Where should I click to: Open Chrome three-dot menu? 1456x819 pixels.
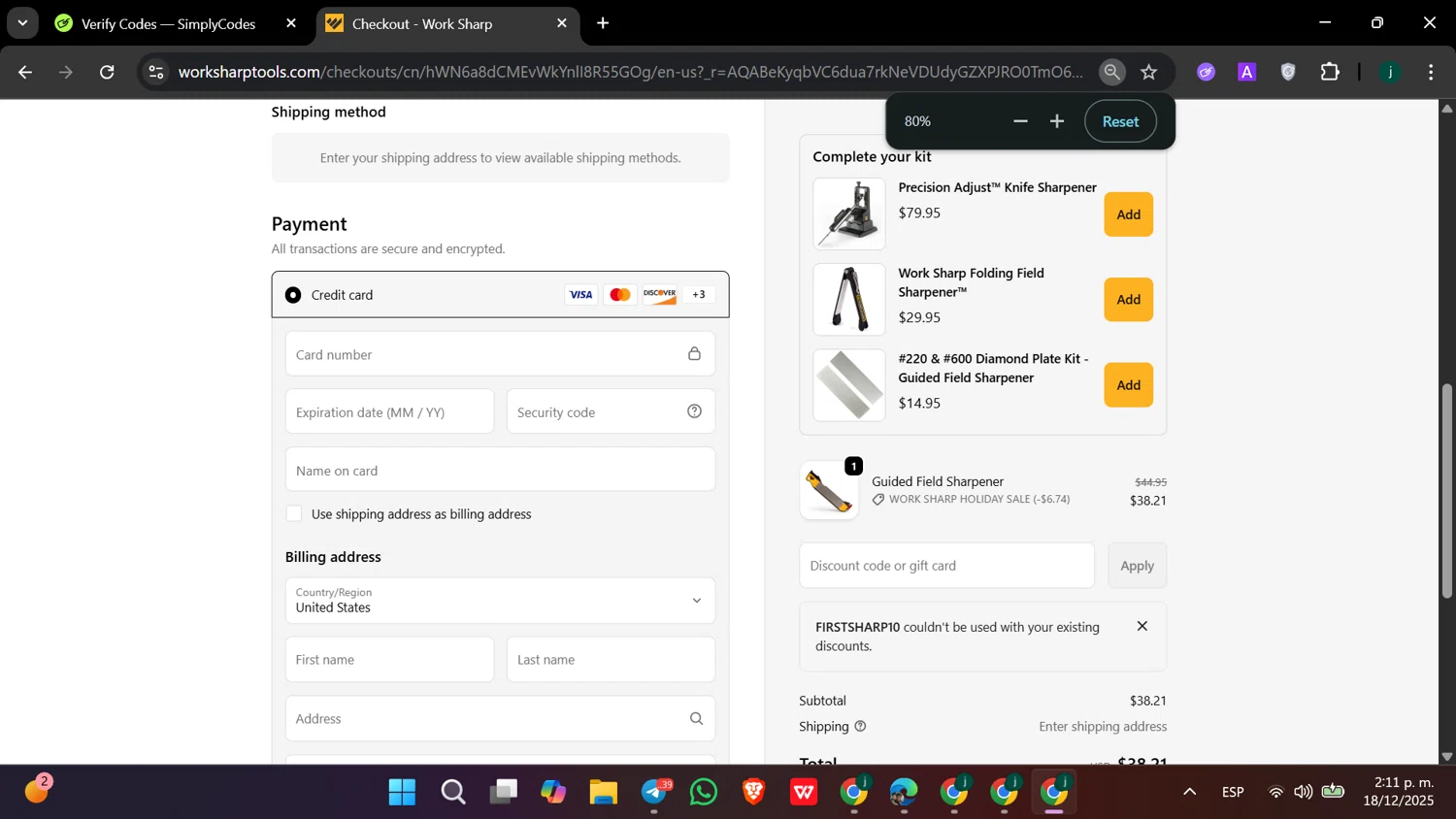tap(1431, 72)
